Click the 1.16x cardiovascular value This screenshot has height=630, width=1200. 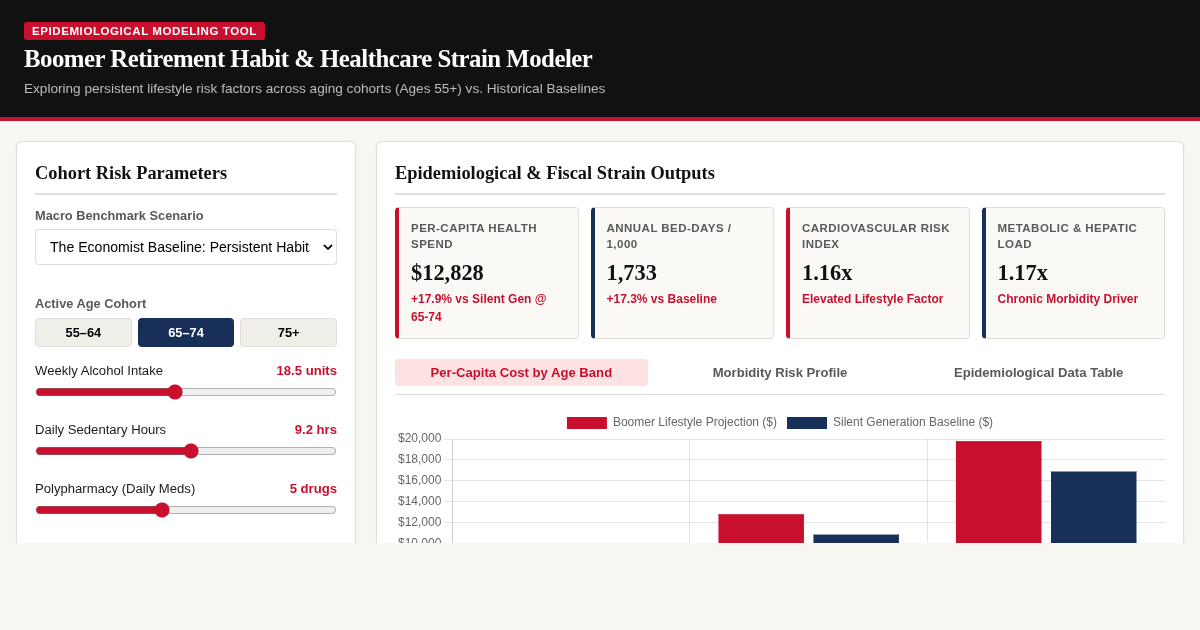[x=827, y=273]
